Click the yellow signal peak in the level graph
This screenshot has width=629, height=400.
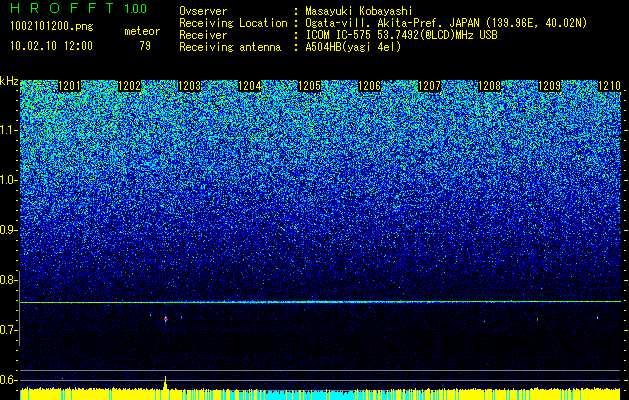(165, 382)
